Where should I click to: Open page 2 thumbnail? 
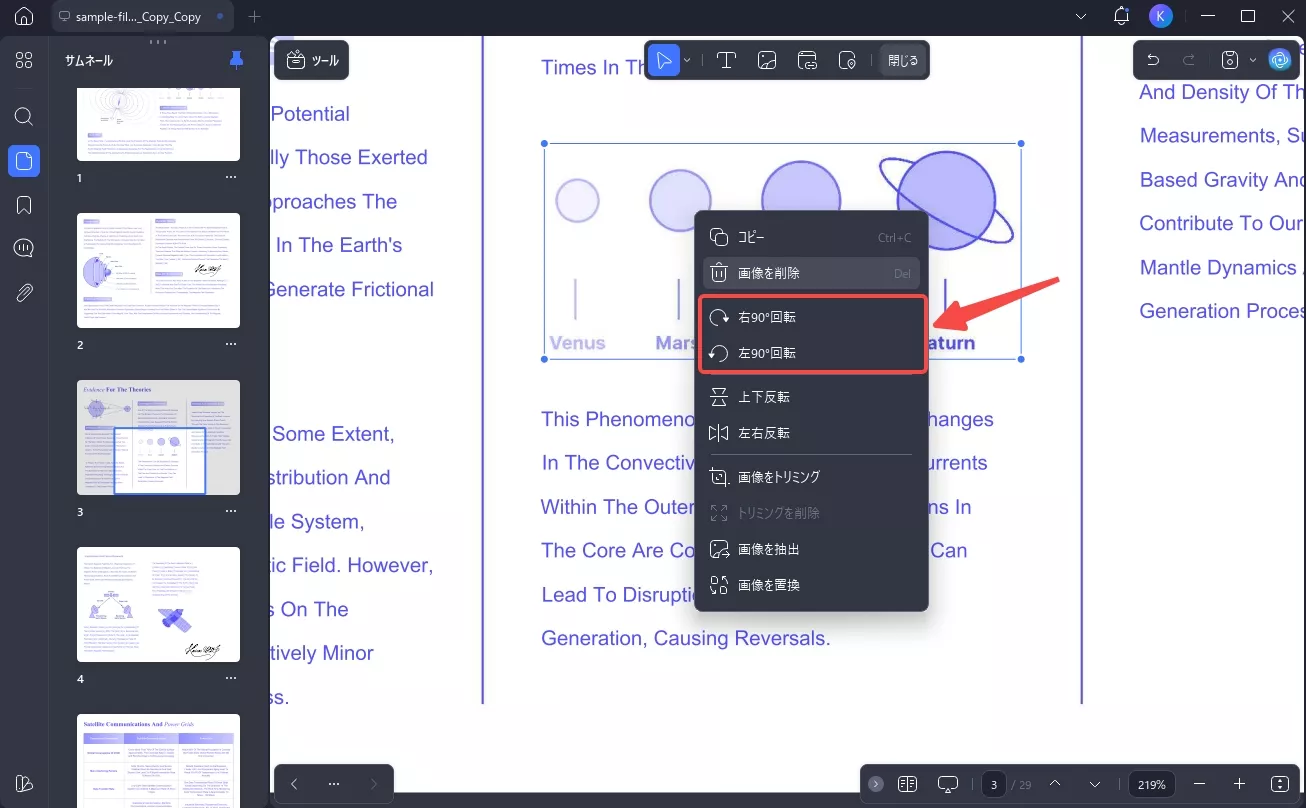click(159, 270)
